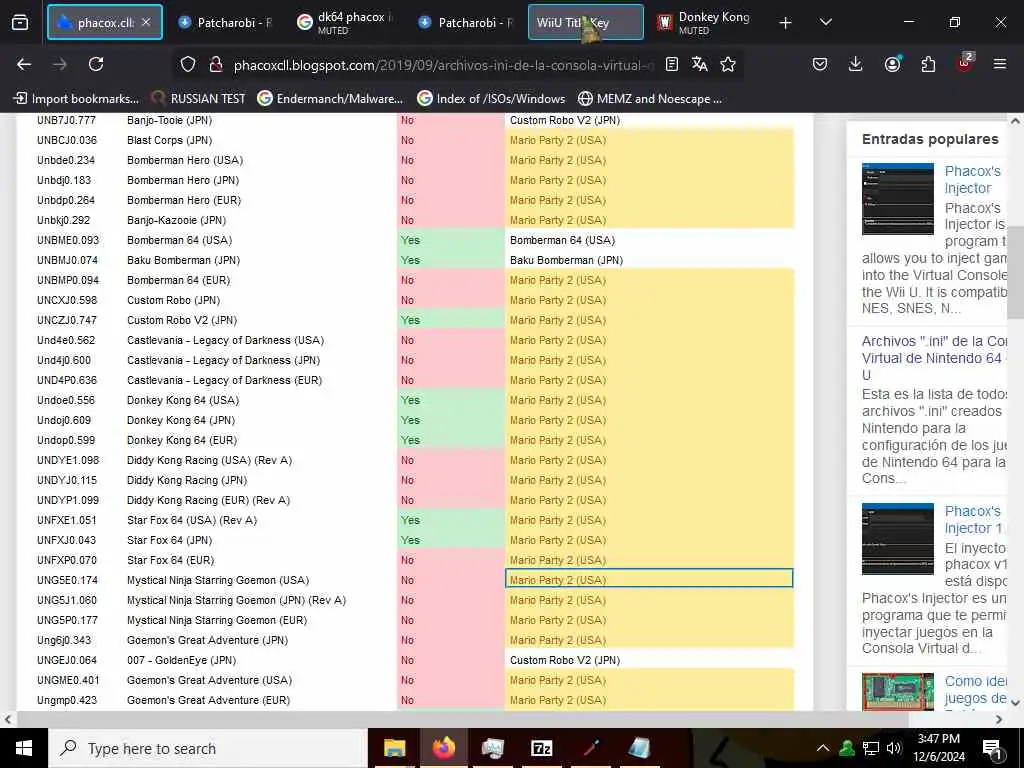
Task: Save page to Pocket icon
Action: (x=820, y=64)
